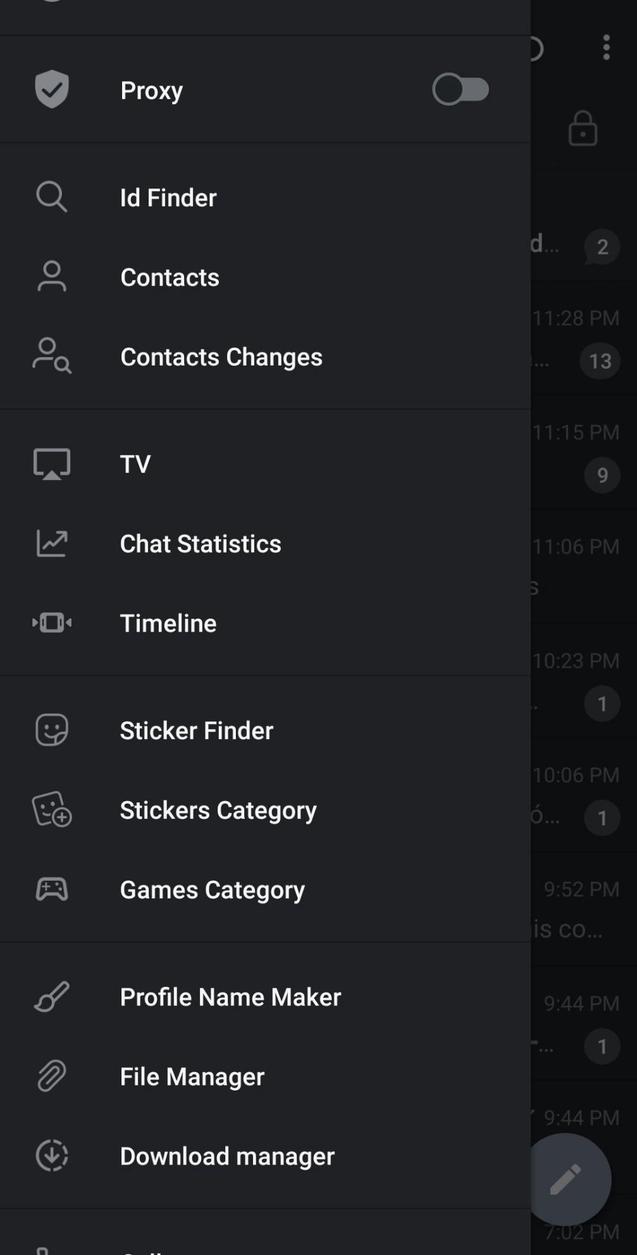The width and height of the screenshot is (637, 1255).
Task: Tap the unread badge showing 9
Action: 602,475
